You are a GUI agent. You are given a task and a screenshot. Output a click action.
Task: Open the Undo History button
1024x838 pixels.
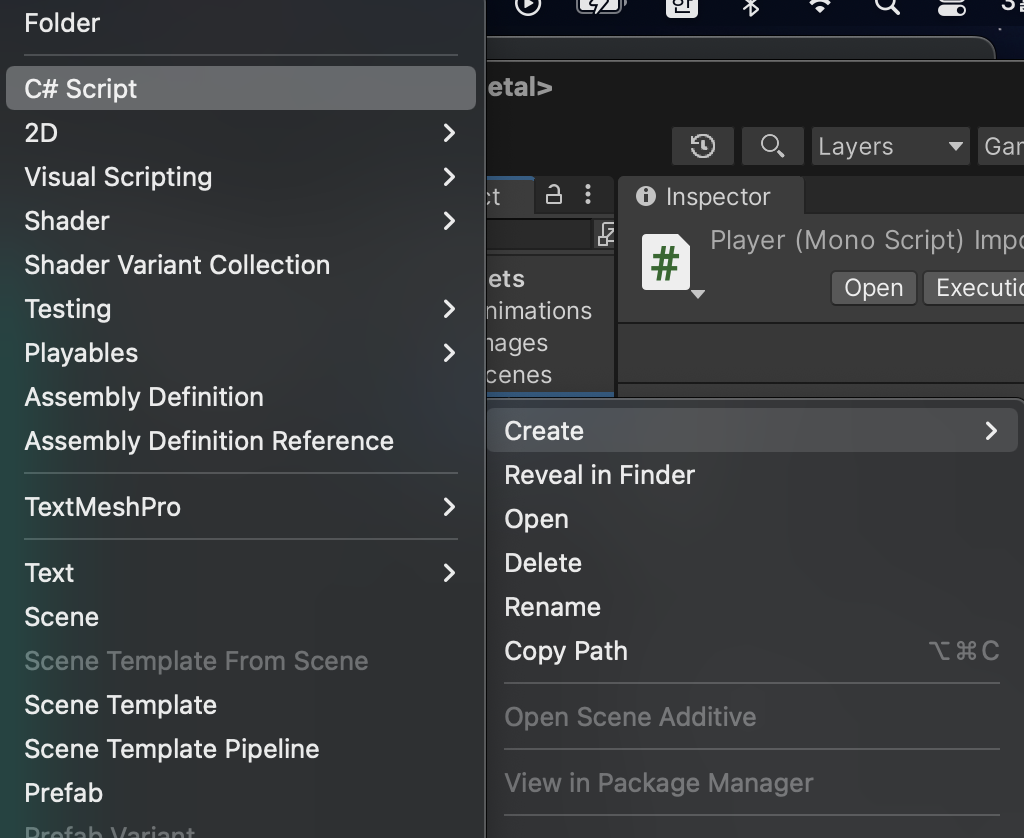(703, 146)
